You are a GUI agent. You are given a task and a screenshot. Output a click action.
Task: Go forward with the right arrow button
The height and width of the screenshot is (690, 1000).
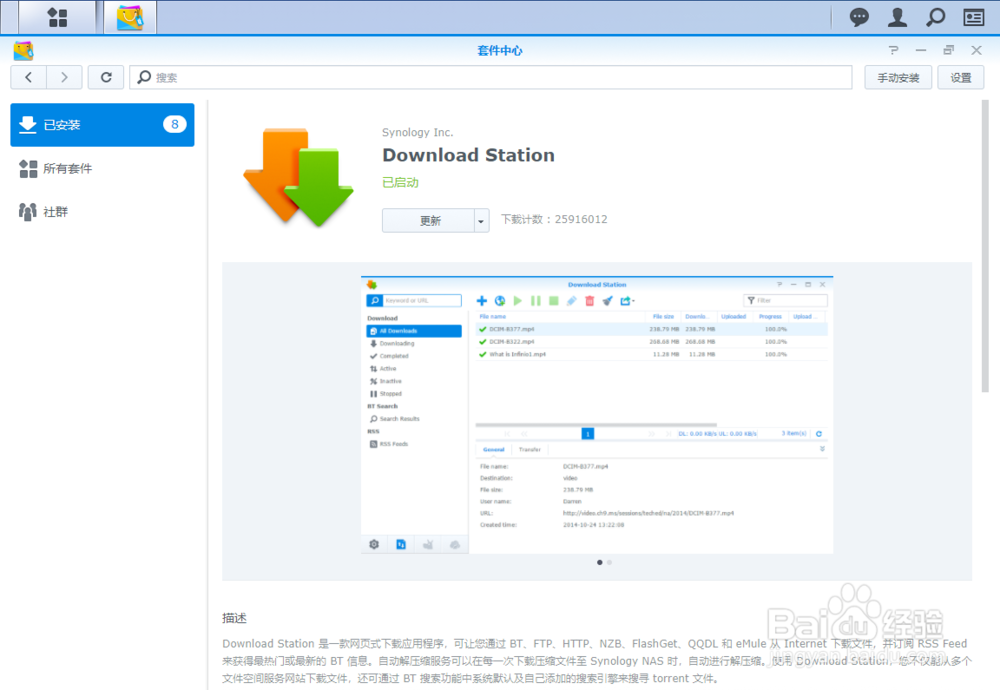pos(64,77)
